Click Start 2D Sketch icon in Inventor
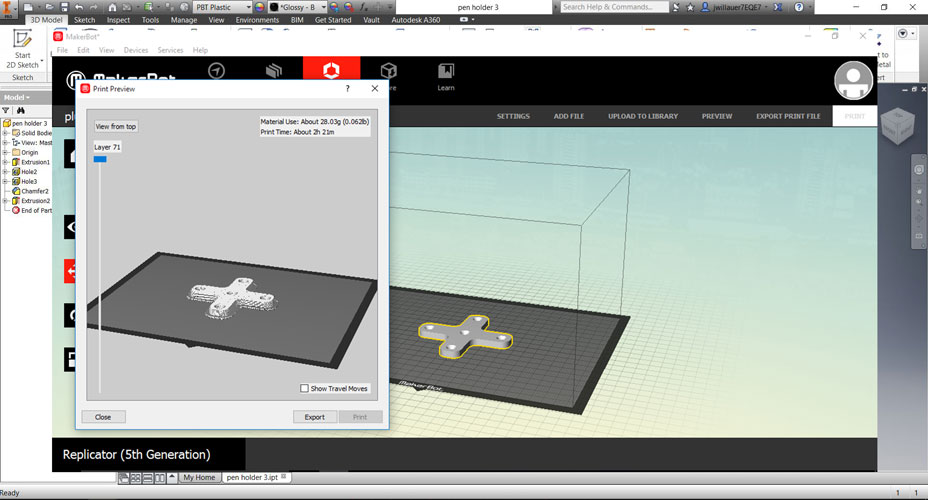This screenshot has width=928, height=500. [22, 39]
